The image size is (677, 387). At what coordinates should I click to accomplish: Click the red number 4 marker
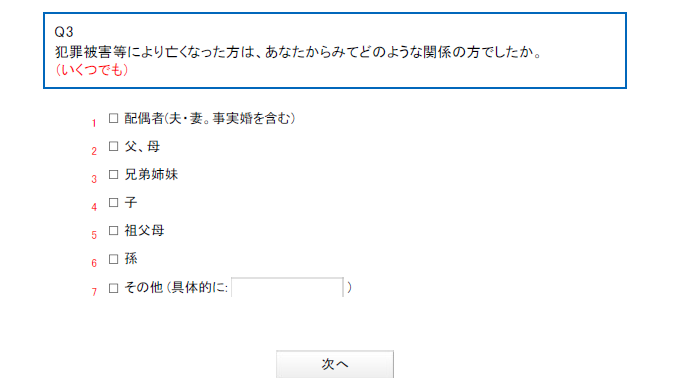coord(94,207)
